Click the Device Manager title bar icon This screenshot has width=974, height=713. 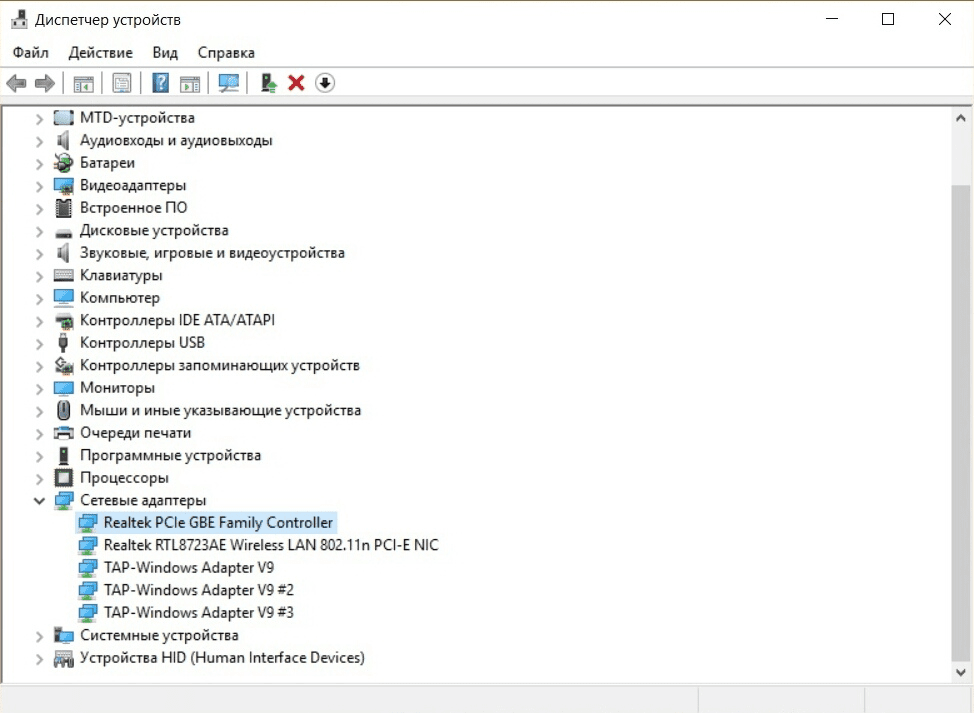[19, 20]
